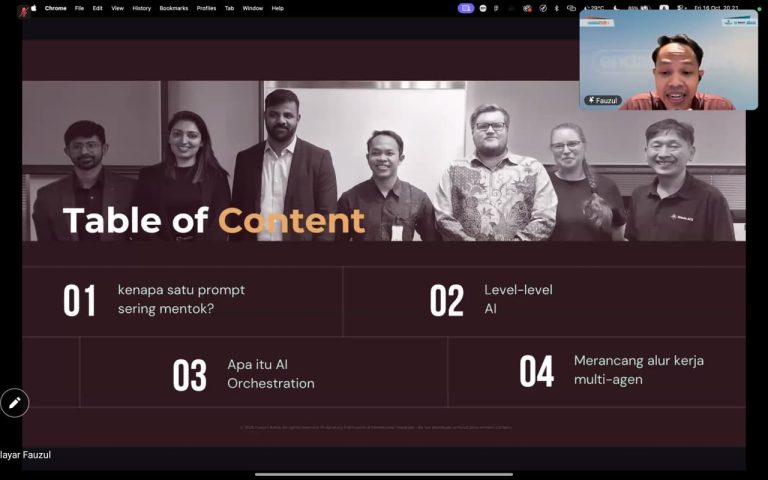Click the Bluetooth menu bar icon
Image resolution: width=768 pixels, height=480 pixels.
[556, 8]
